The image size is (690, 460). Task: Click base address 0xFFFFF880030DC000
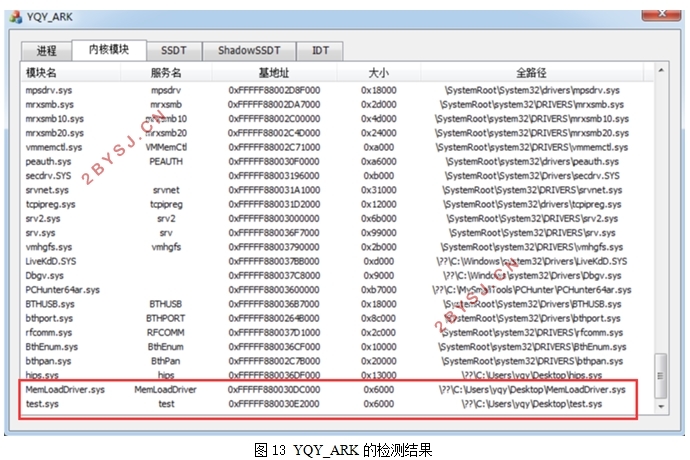coord(274,390)
